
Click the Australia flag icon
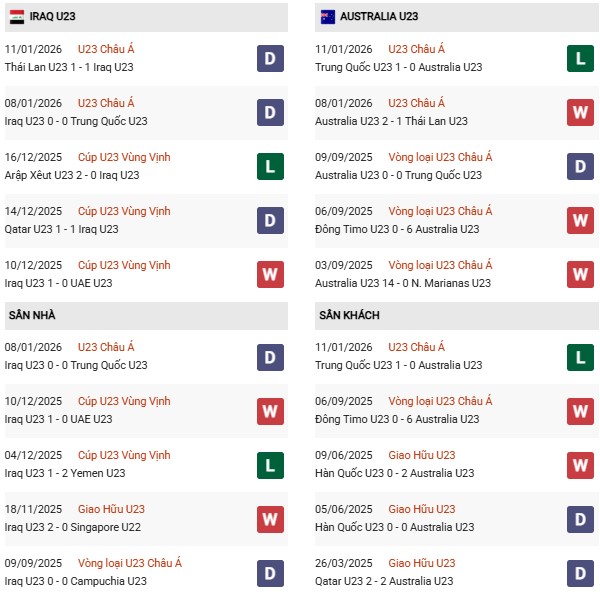(327, 17)
